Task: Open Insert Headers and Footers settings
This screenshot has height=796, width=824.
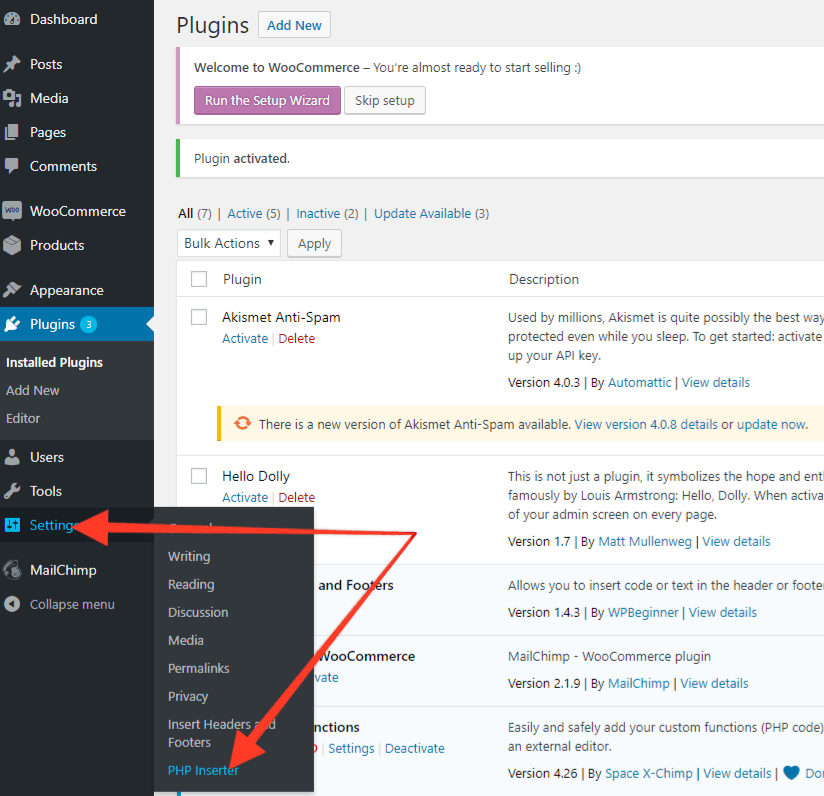Action: (222, 733)
